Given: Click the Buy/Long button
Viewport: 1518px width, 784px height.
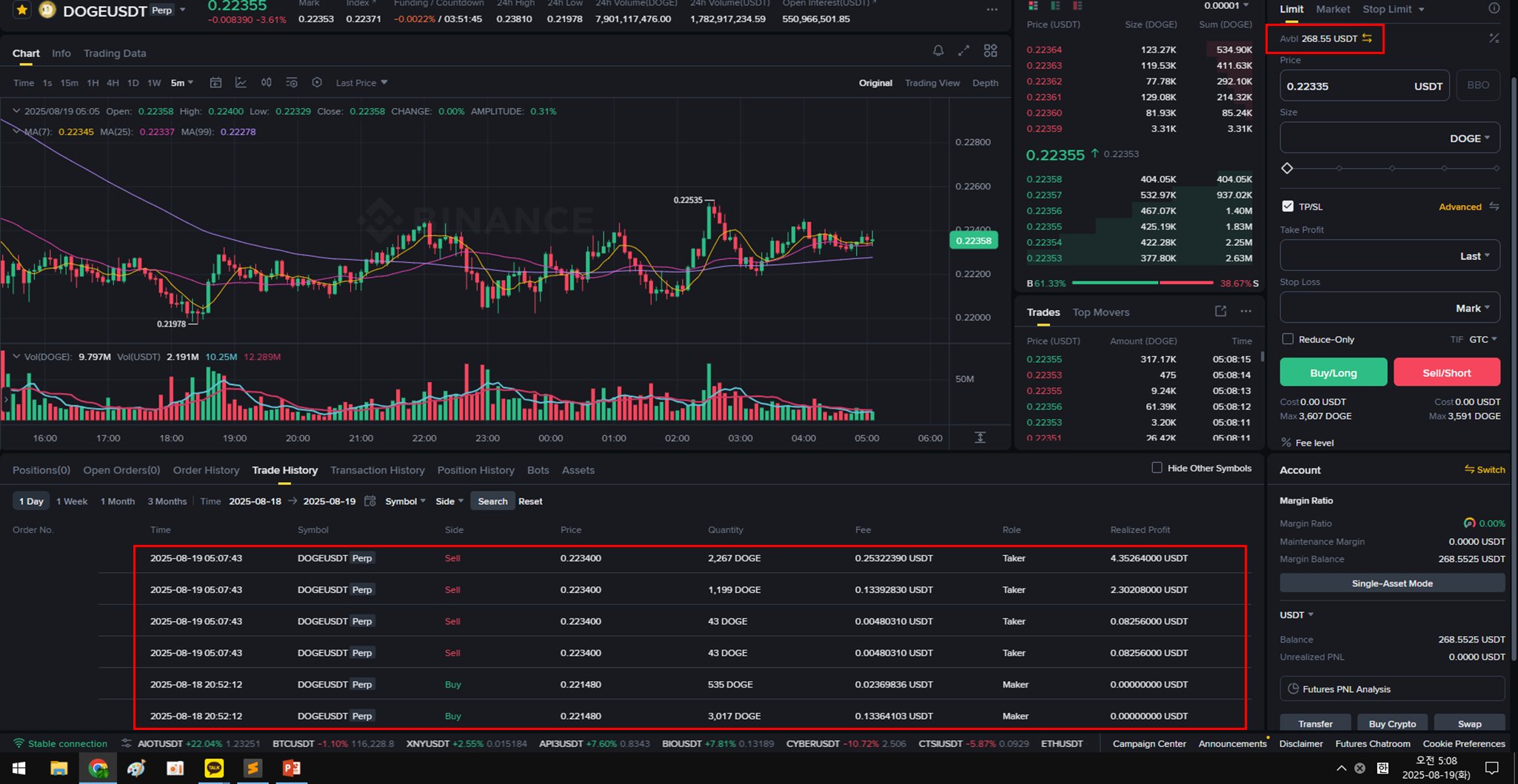Looking at the screenshot, I should point(1333,372).
